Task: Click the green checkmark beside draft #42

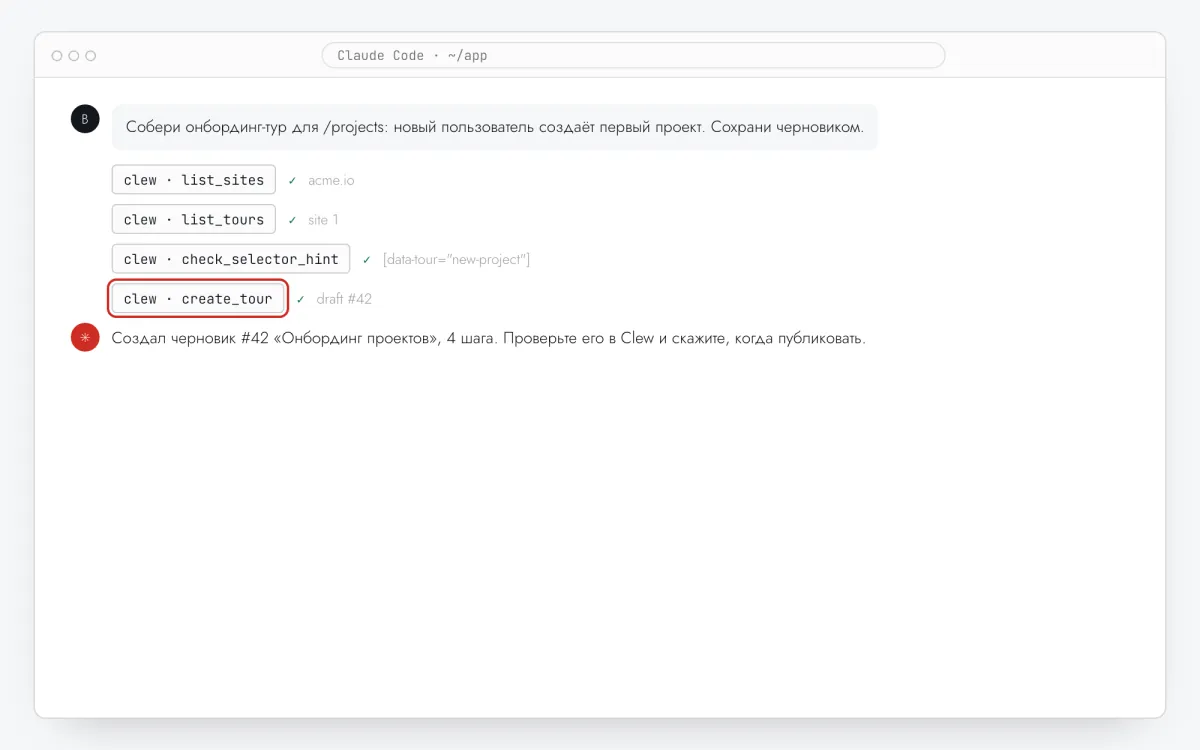Action: (x=301, y=299)
